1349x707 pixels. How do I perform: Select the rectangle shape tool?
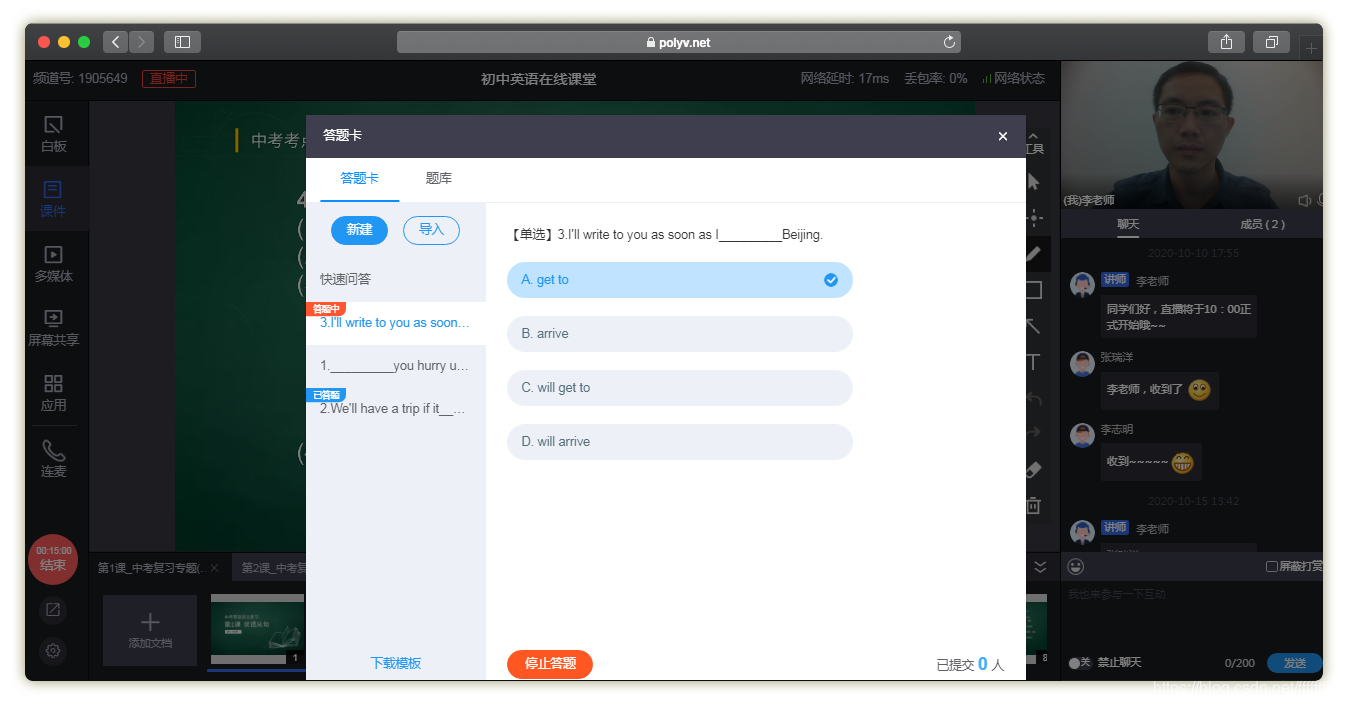click(x=1034, y=290)
